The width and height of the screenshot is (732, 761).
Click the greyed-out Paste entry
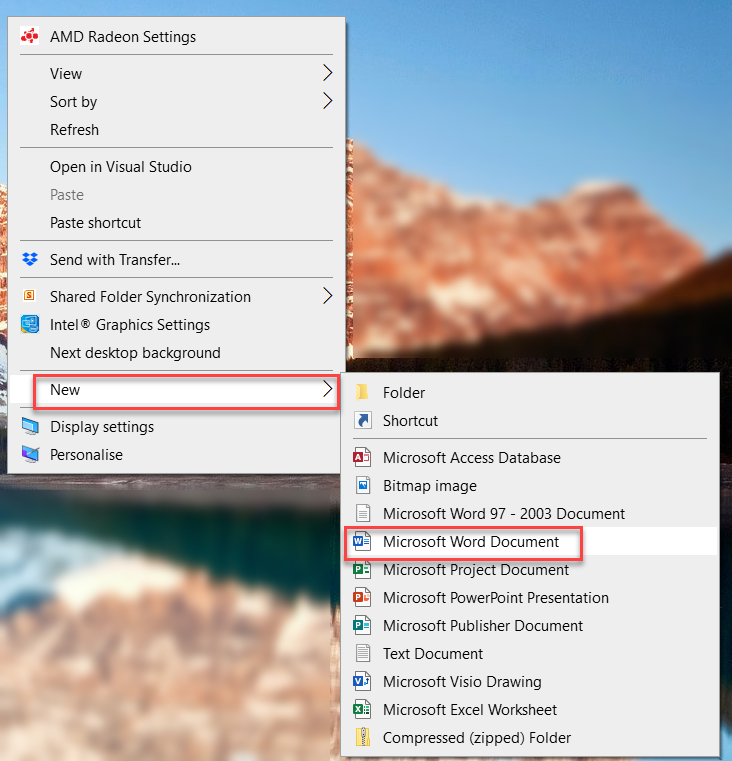pyautogui.click(x=176, y=195)
